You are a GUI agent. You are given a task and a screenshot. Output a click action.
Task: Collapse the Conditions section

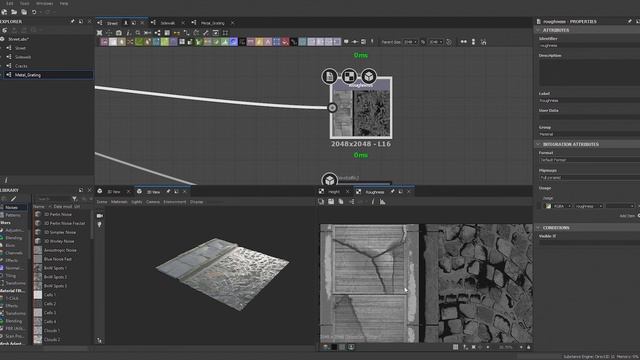(x=538, y=228)
